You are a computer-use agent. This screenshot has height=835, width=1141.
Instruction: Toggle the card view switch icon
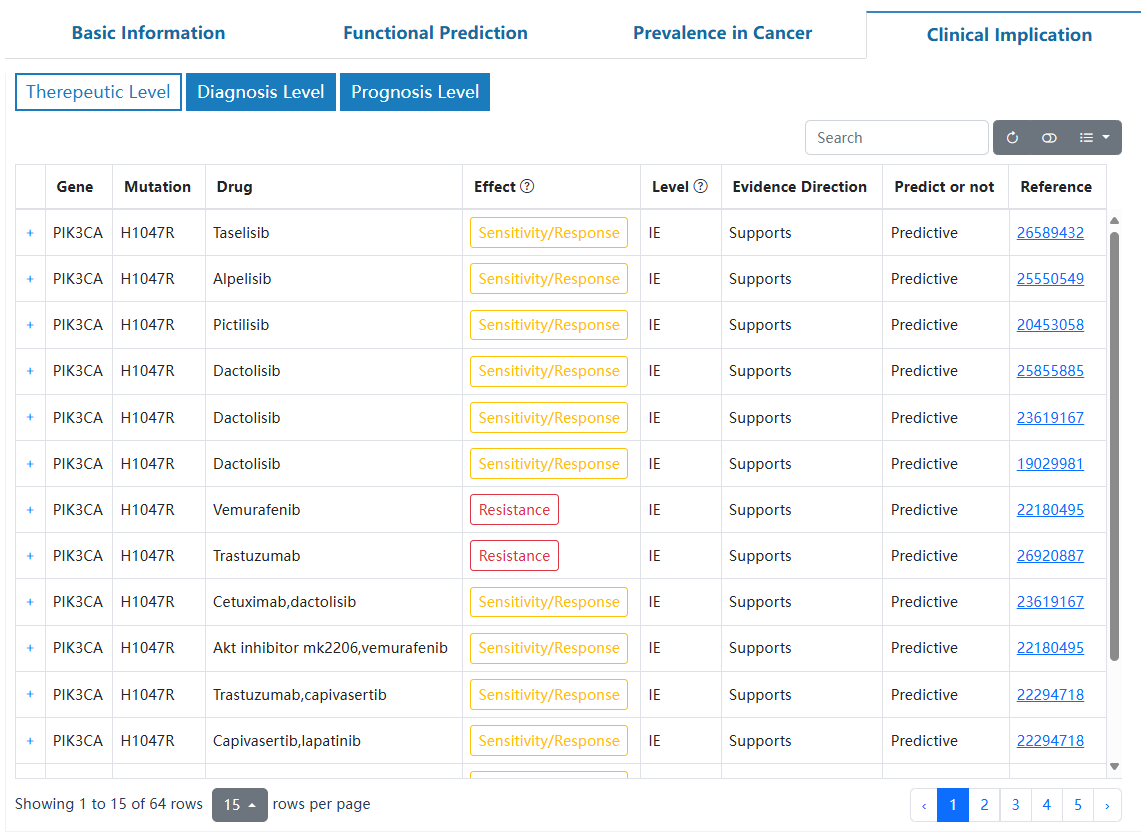[x=1049, y=138]
